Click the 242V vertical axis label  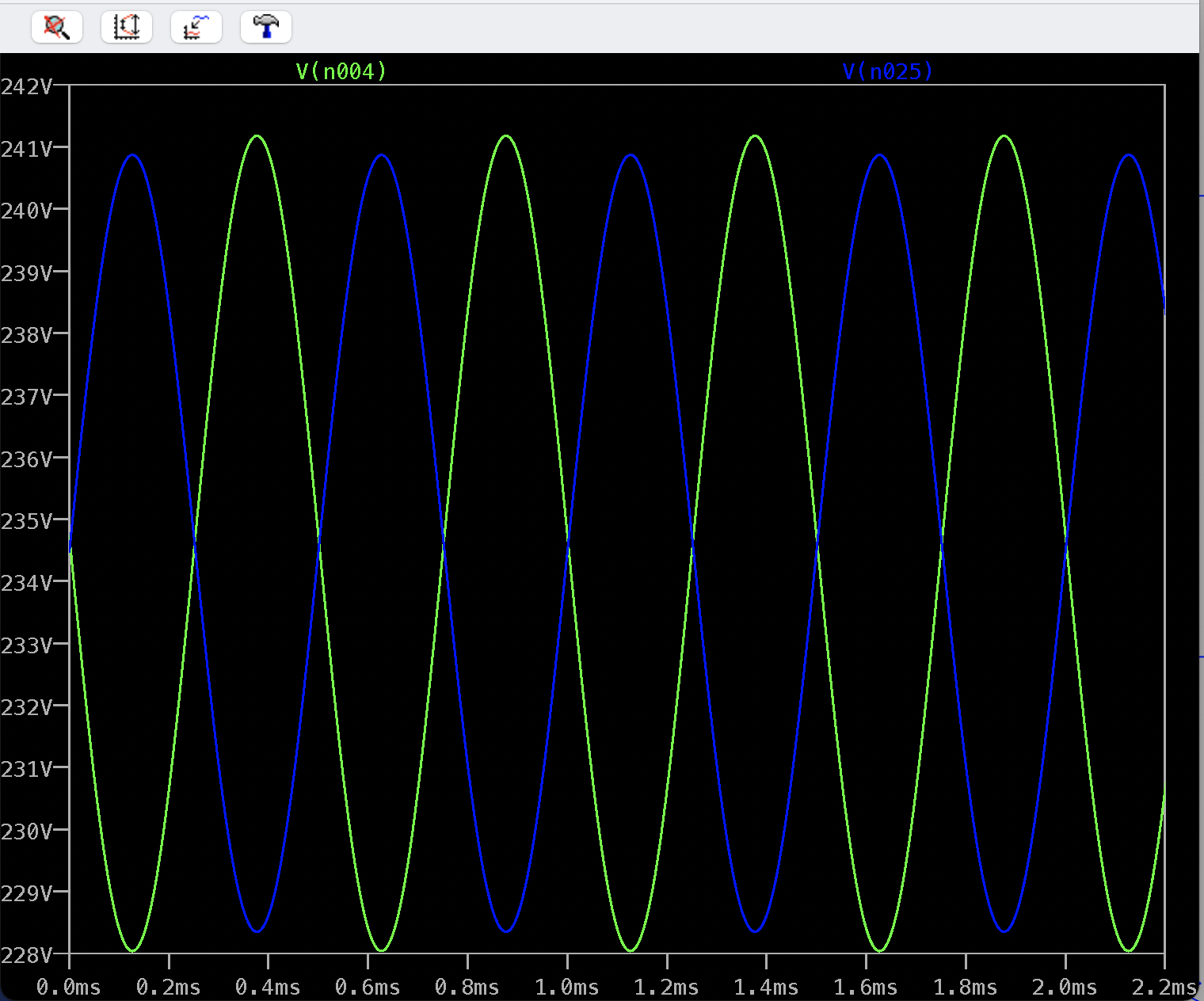pos(27,86)
